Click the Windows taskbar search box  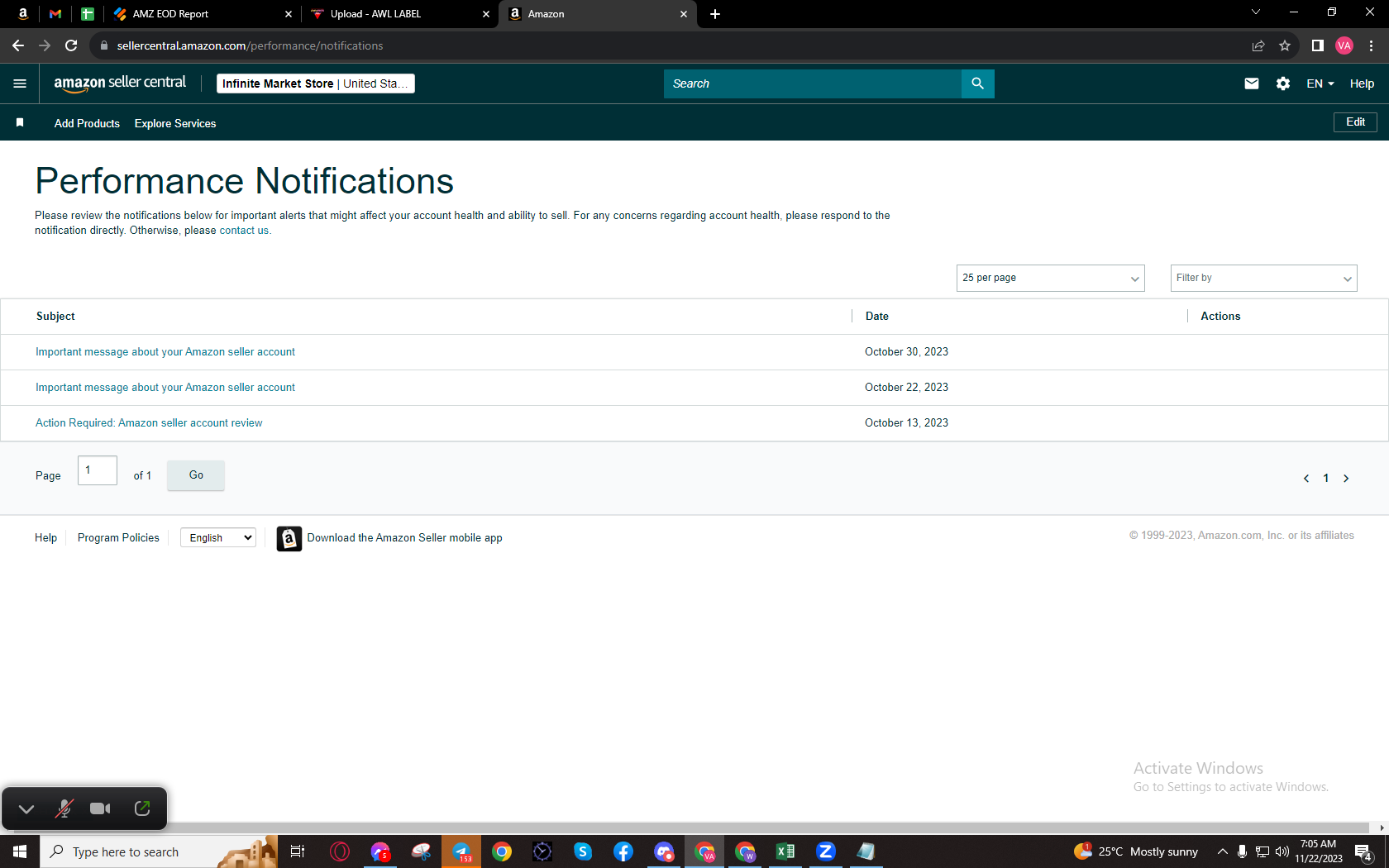[159, 851]
